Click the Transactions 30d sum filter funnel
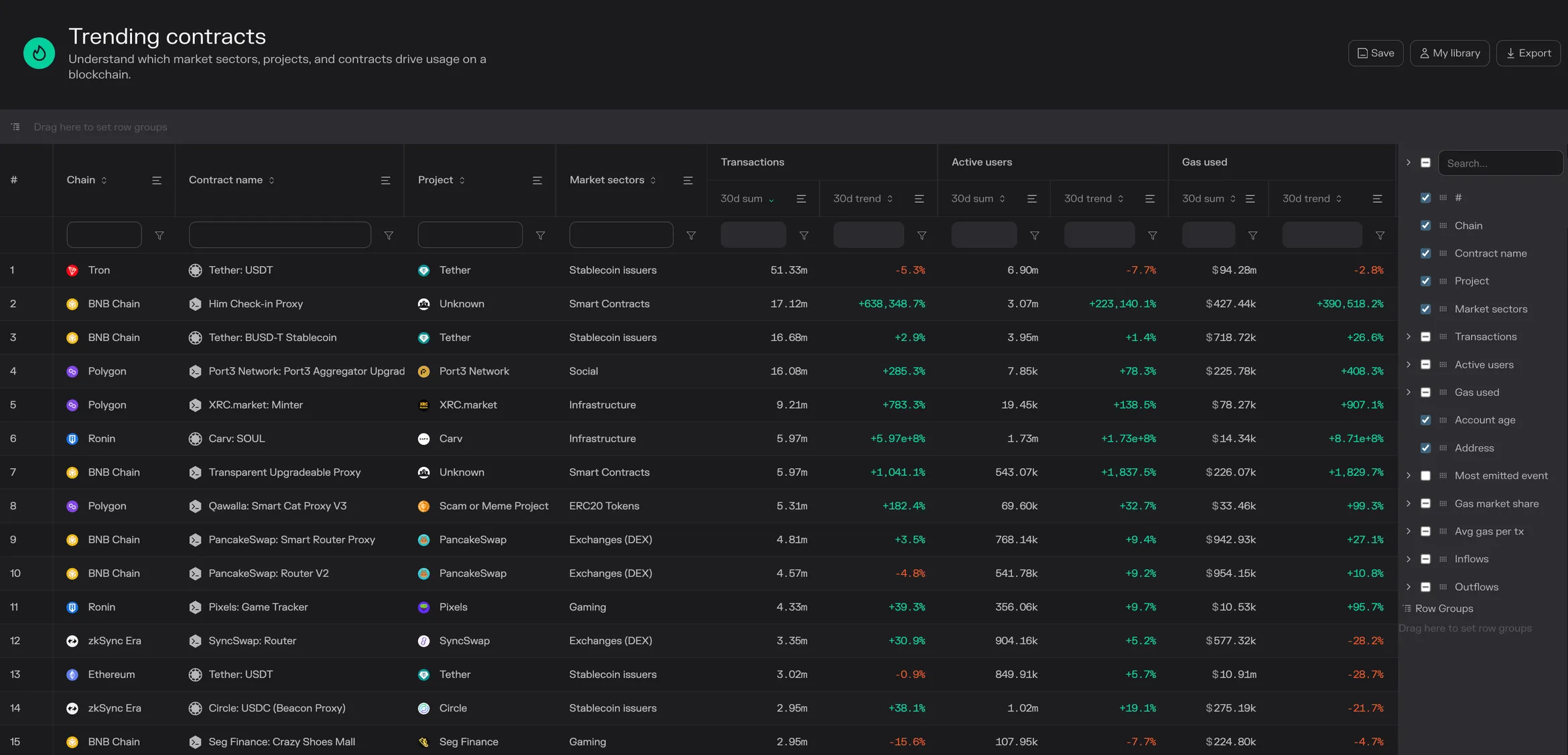1568x755 pixels. [804, 235]
